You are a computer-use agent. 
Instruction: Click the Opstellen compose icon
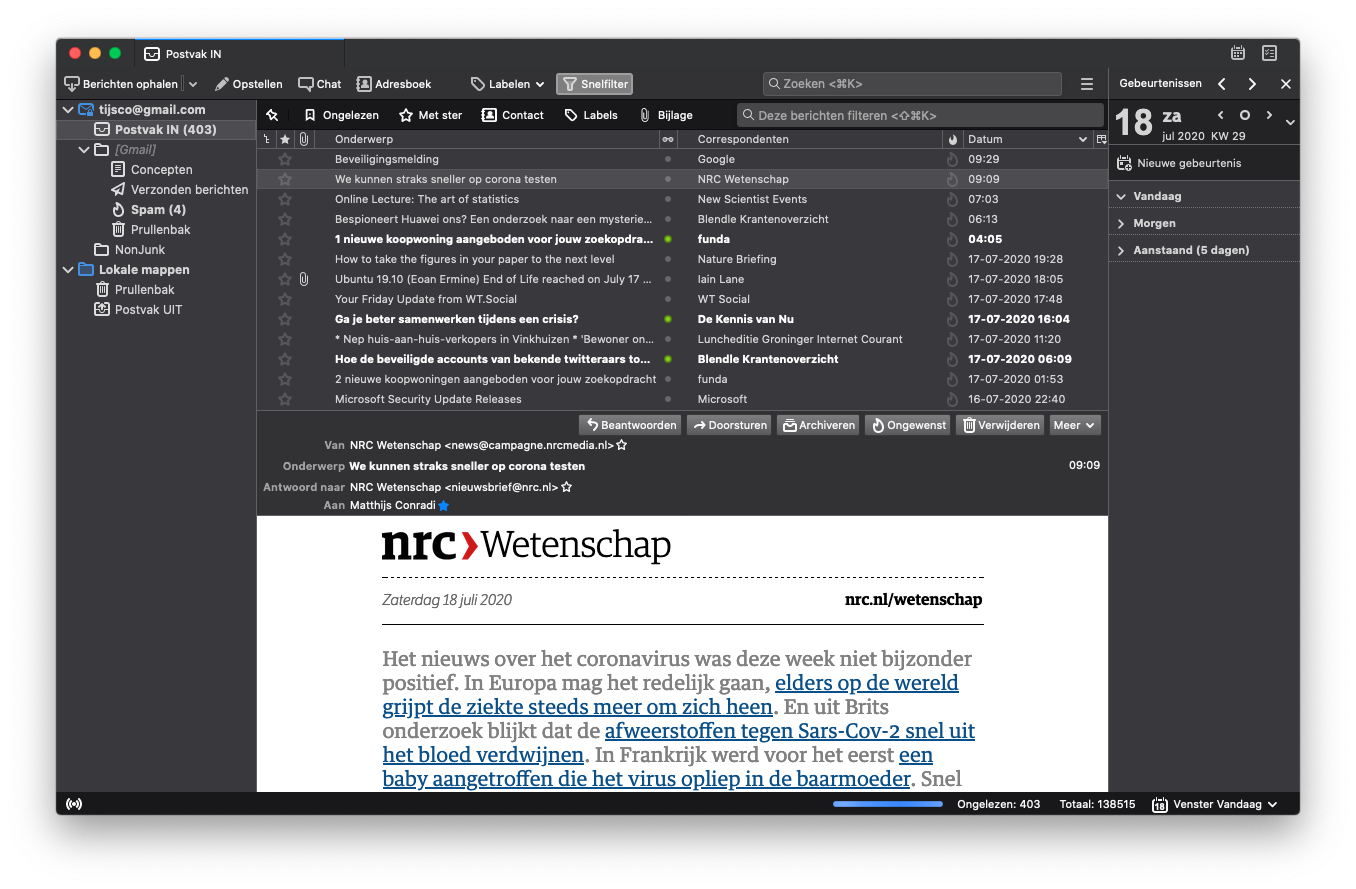(x=222, y=84)
